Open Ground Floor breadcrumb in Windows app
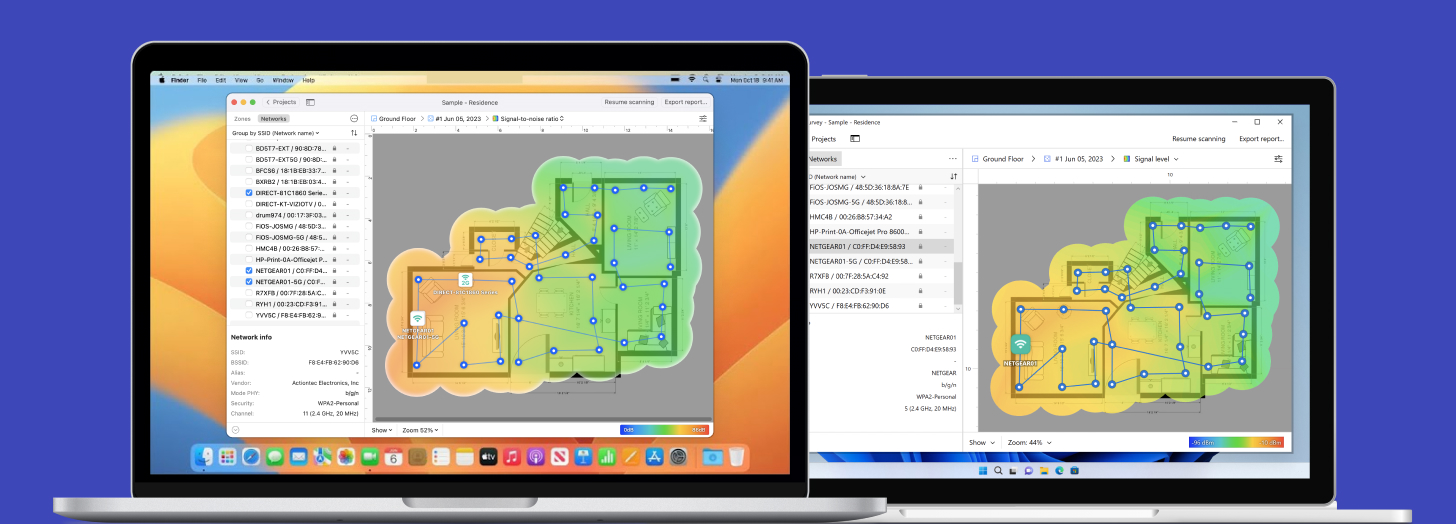 997,158
